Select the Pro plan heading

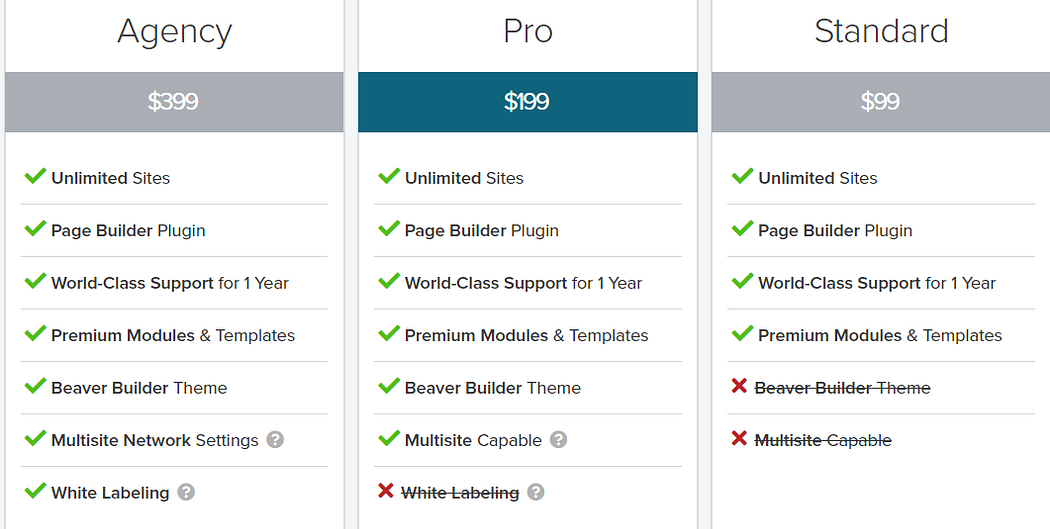tap(528, 31)
